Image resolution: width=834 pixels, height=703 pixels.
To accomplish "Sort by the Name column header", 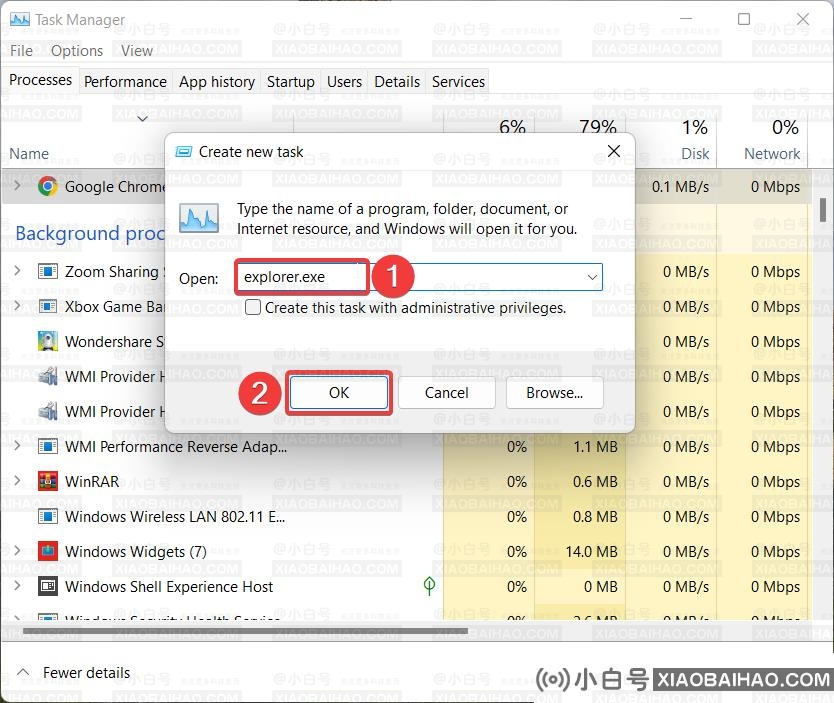I will (x=29, y=154).
